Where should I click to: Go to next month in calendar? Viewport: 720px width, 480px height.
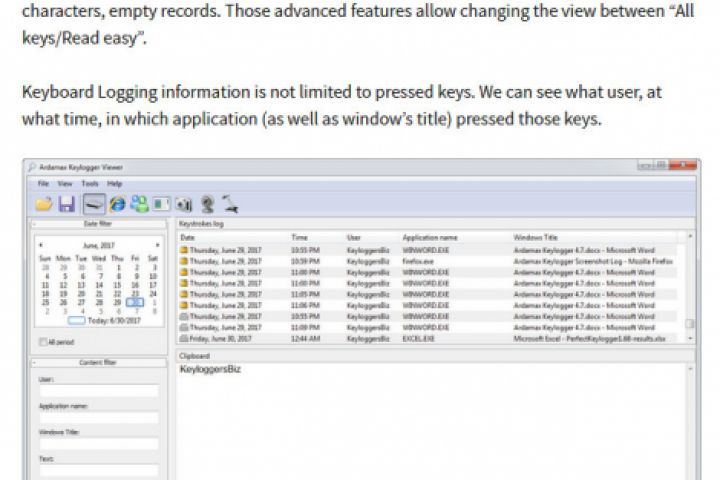tap(158, 245)
